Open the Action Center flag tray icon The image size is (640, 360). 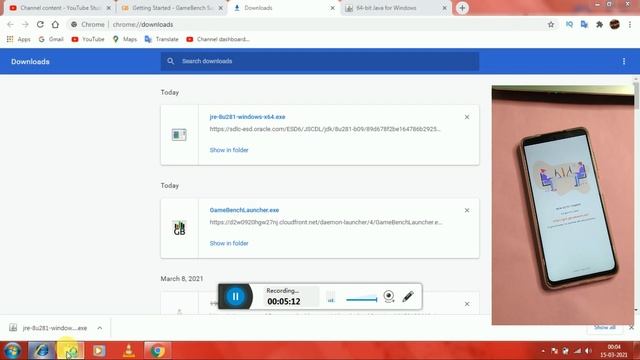click(x=554, y=351)
